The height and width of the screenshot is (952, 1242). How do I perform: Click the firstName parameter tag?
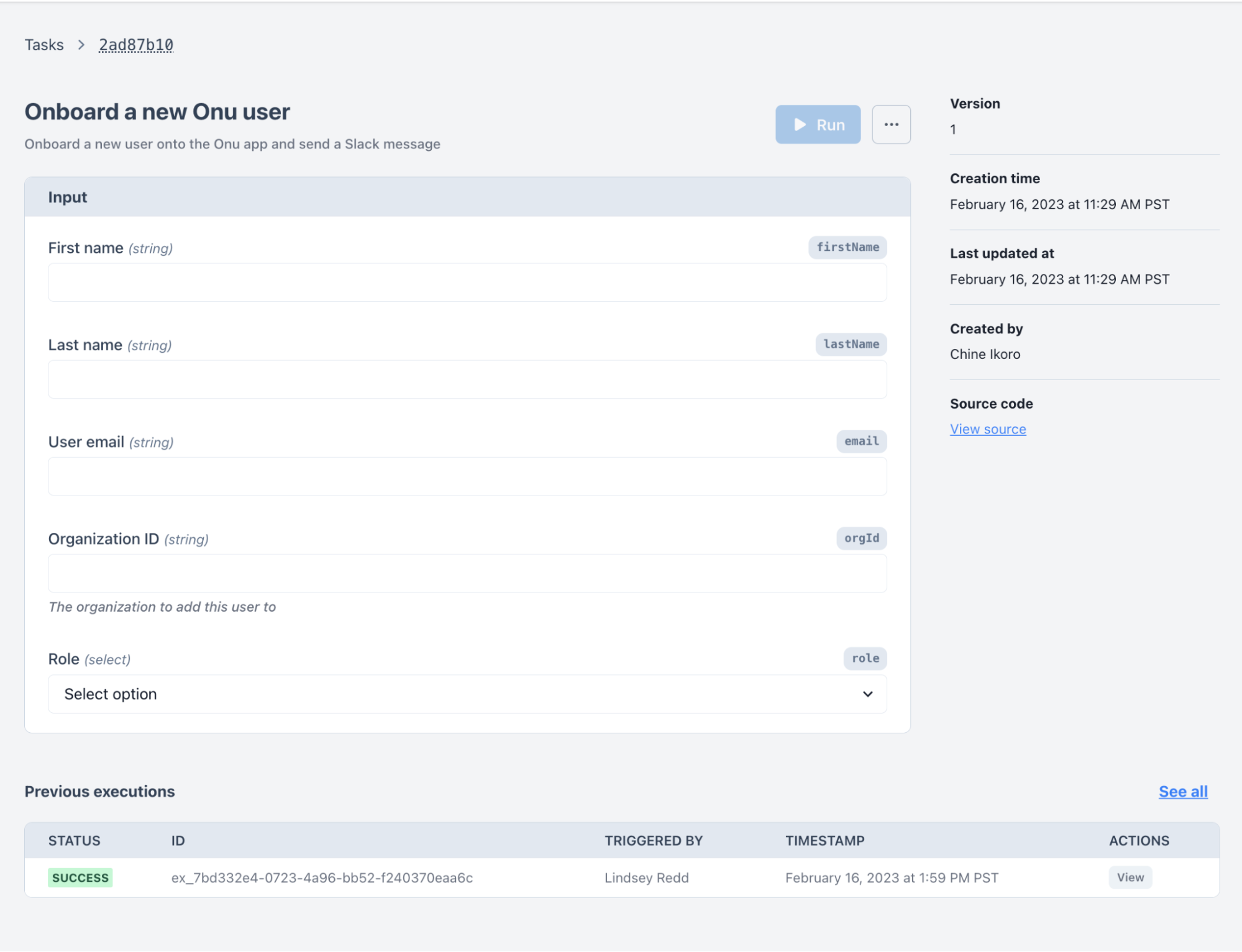847,247
